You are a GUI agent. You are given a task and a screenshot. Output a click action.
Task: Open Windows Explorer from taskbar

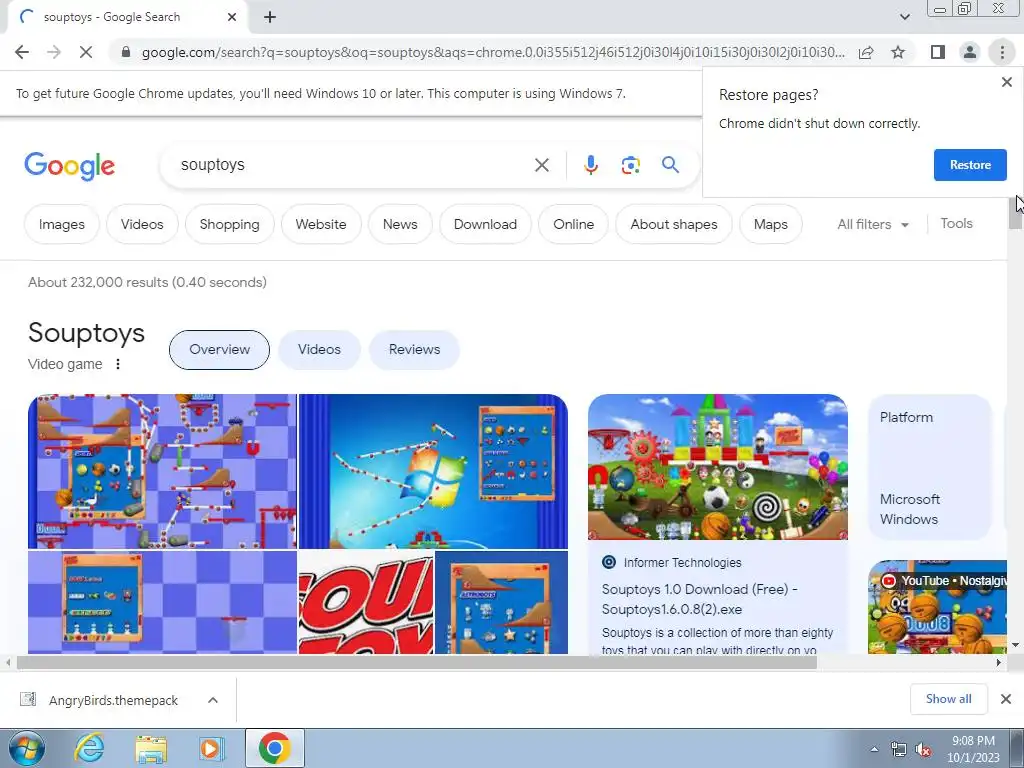(151, 748)
